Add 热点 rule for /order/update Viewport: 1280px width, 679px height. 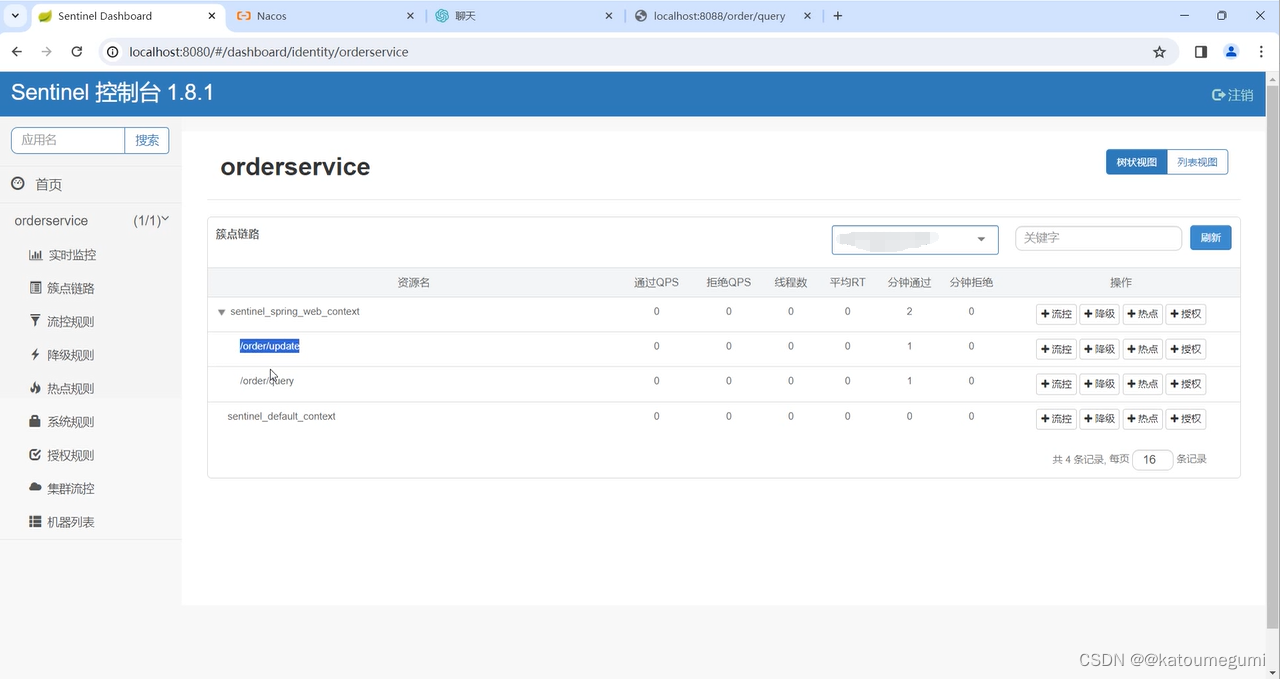tap(1142, 349)
